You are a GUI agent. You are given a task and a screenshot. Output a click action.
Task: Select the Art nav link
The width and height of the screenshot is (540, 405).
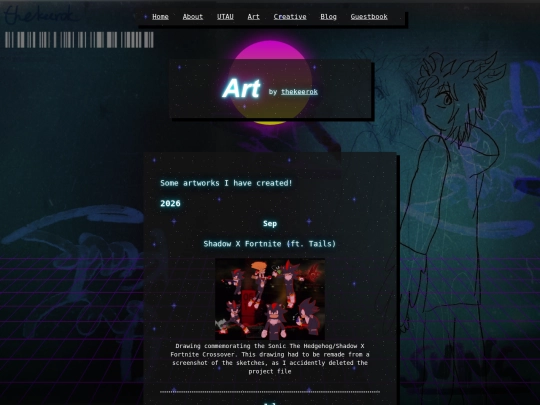pos(253,17)
